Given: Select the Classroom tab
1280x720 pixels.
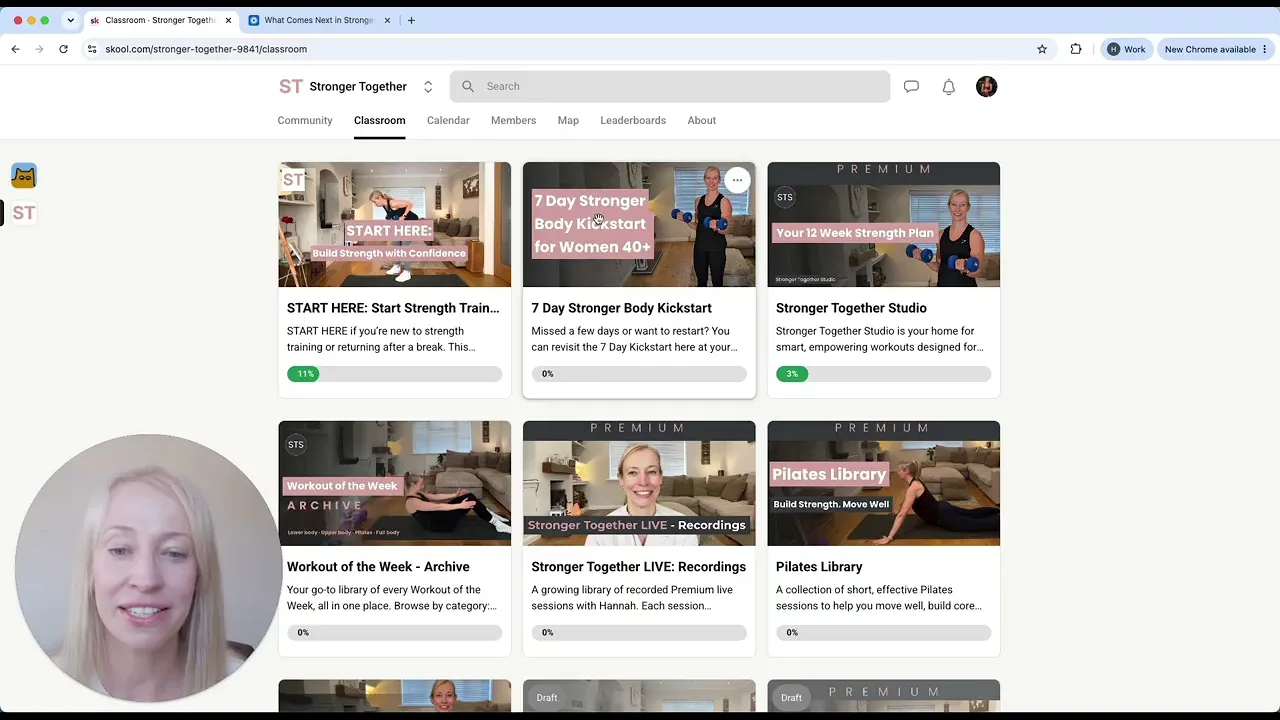Looking at the screenshot, I should (x=379, y=120).
